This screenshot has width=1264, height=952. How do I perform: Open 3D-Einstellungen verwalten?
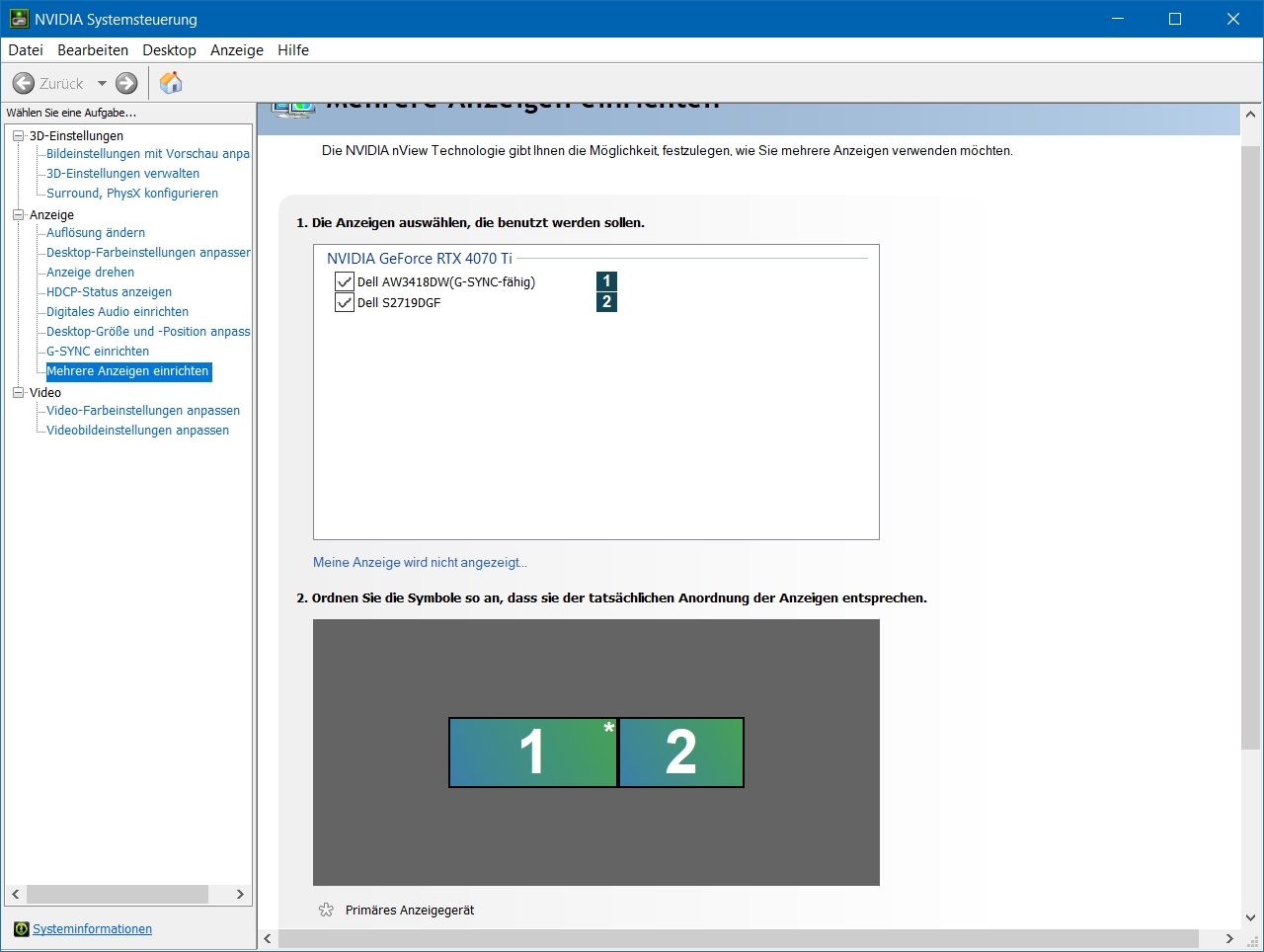[x=122, y=174]
